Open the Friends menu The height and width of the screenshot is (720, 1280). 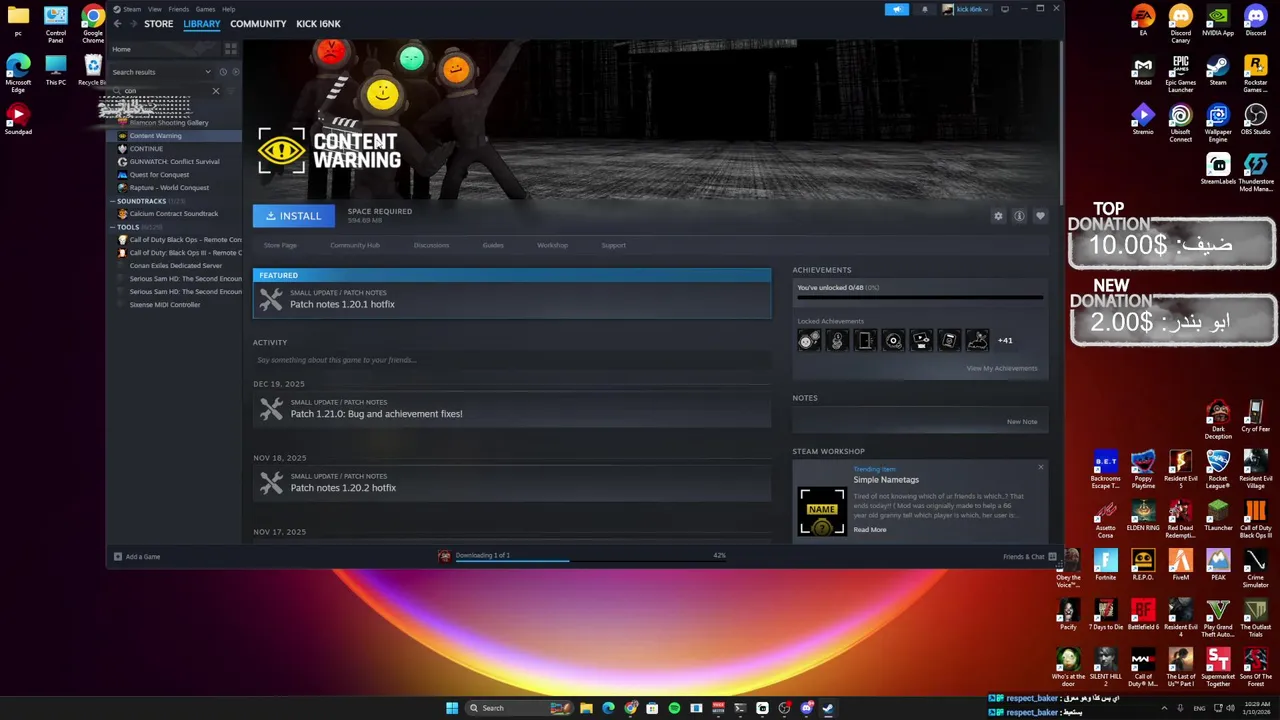[178, 9]
